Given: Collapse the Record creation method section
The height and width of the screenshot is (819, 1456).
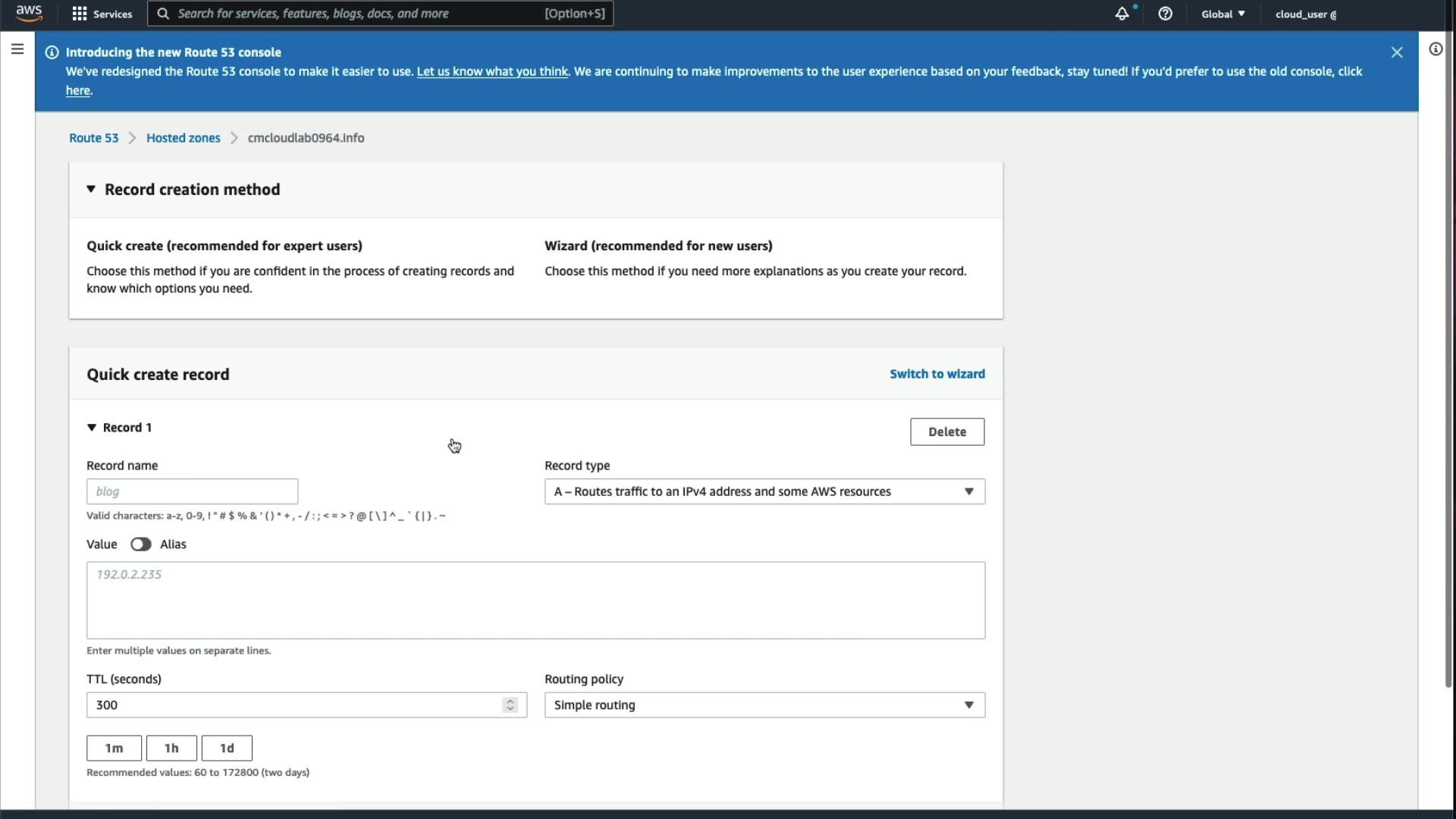Looking at the screenshot, I should click(91, 189).
